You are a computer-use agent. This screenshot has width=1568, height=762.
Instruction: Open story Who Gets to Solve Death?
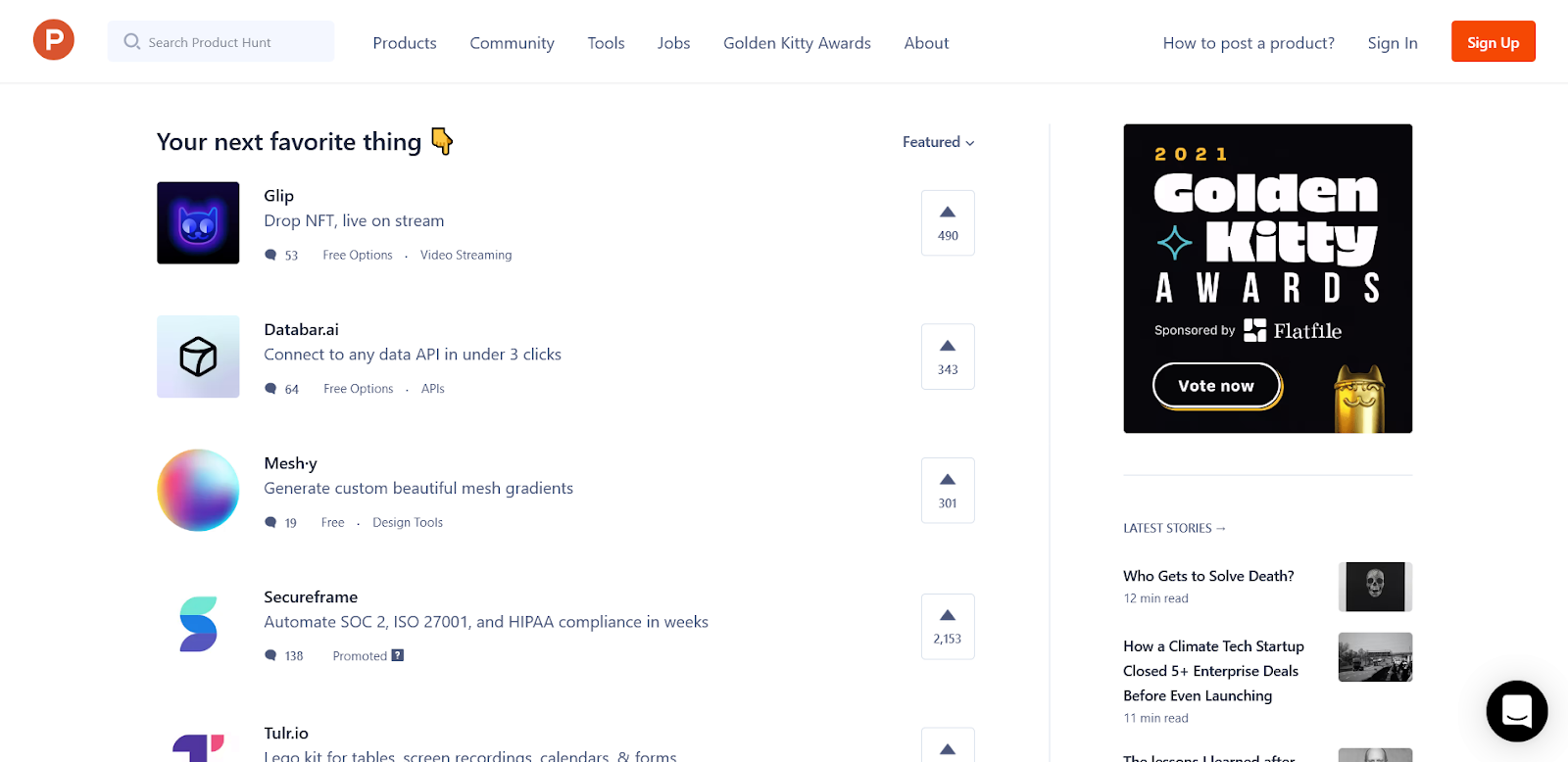click(x=1208, y=576)
